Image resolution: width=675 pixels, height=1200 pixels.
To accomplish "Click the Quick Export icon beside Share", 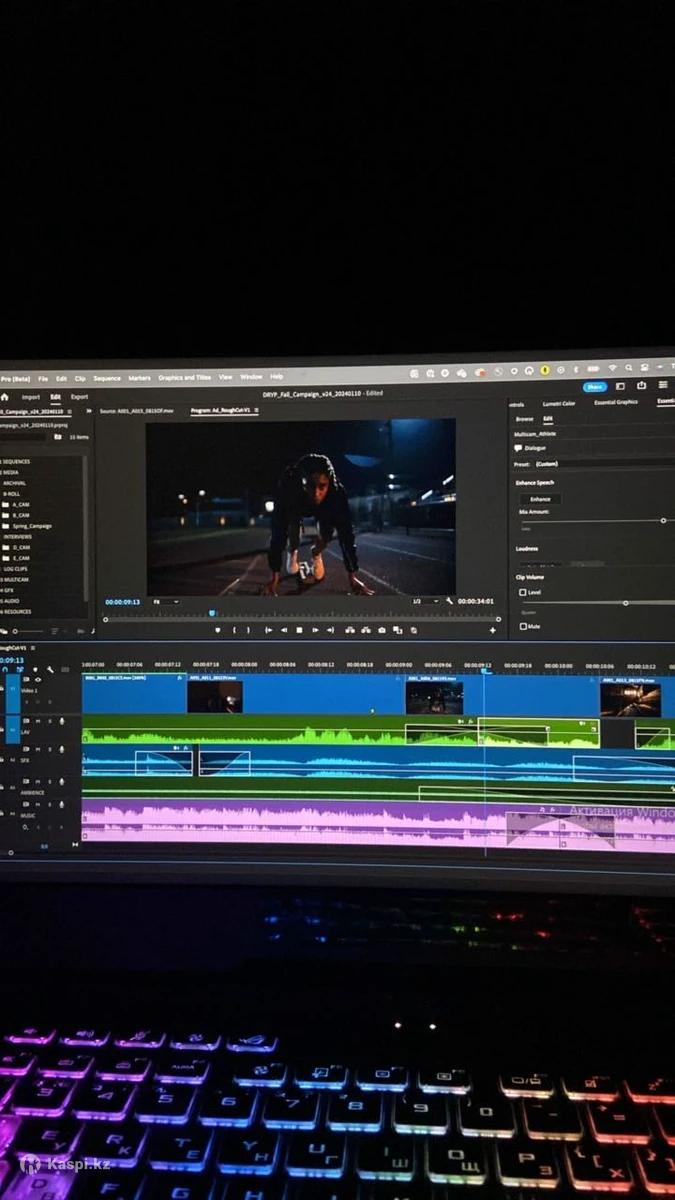I will point(641,386).
